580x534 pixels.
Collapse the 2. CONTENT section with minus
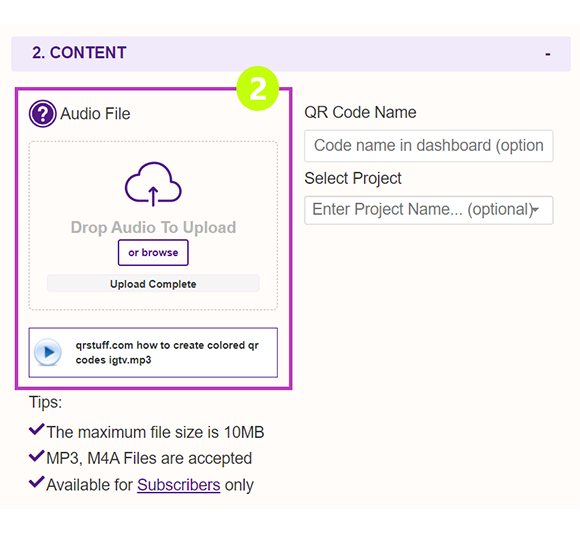548,54
